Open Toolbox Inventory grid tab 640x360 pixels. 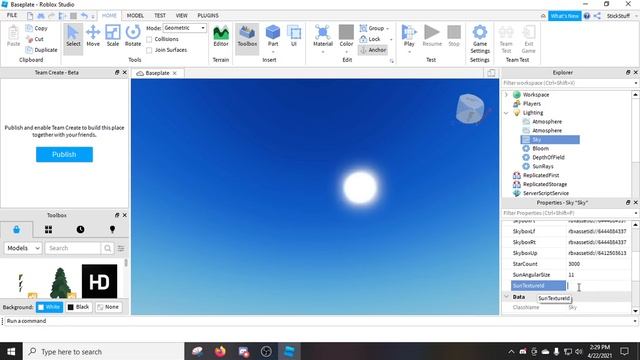48,229
